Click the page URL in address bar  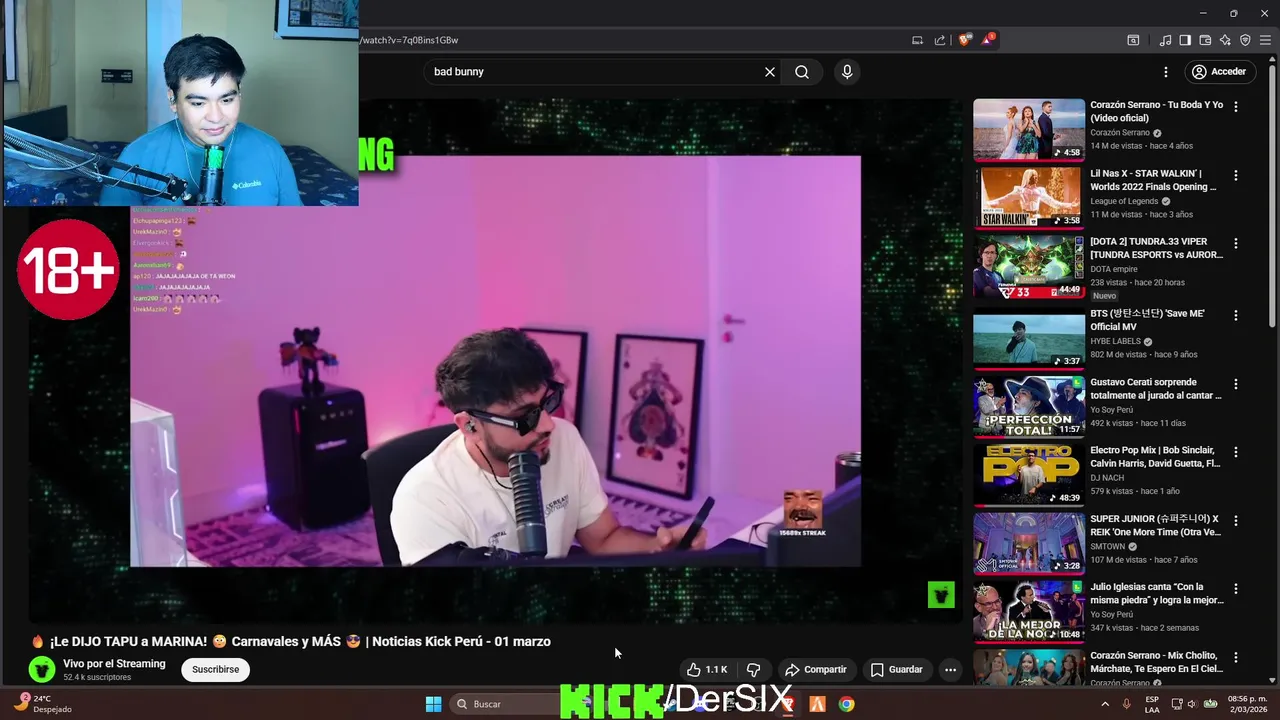409,40
